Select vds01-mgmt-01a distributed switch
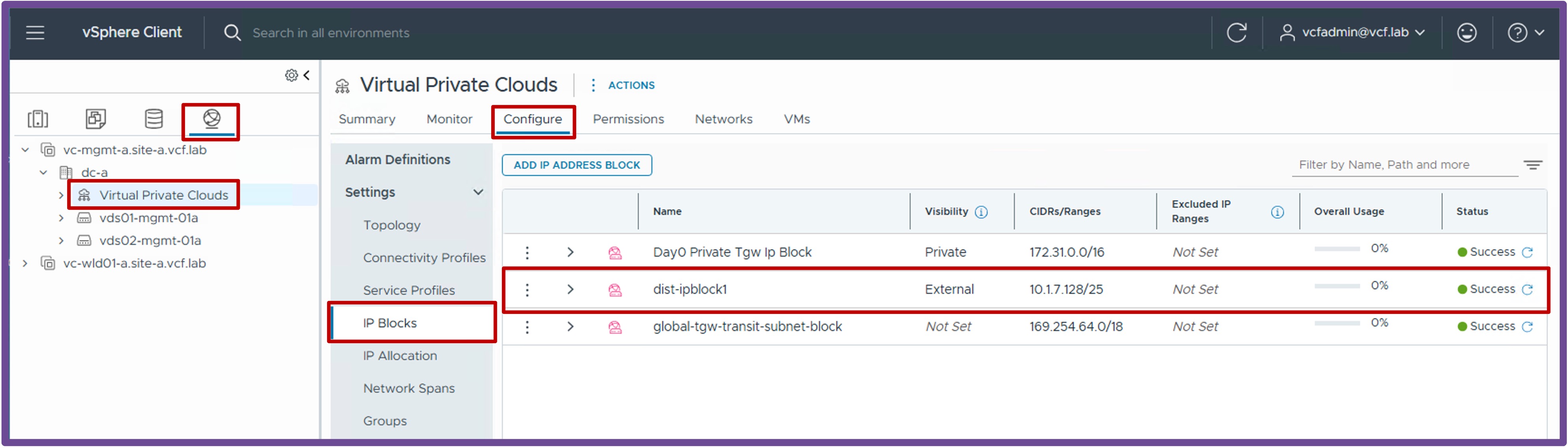 click(148, 218)
